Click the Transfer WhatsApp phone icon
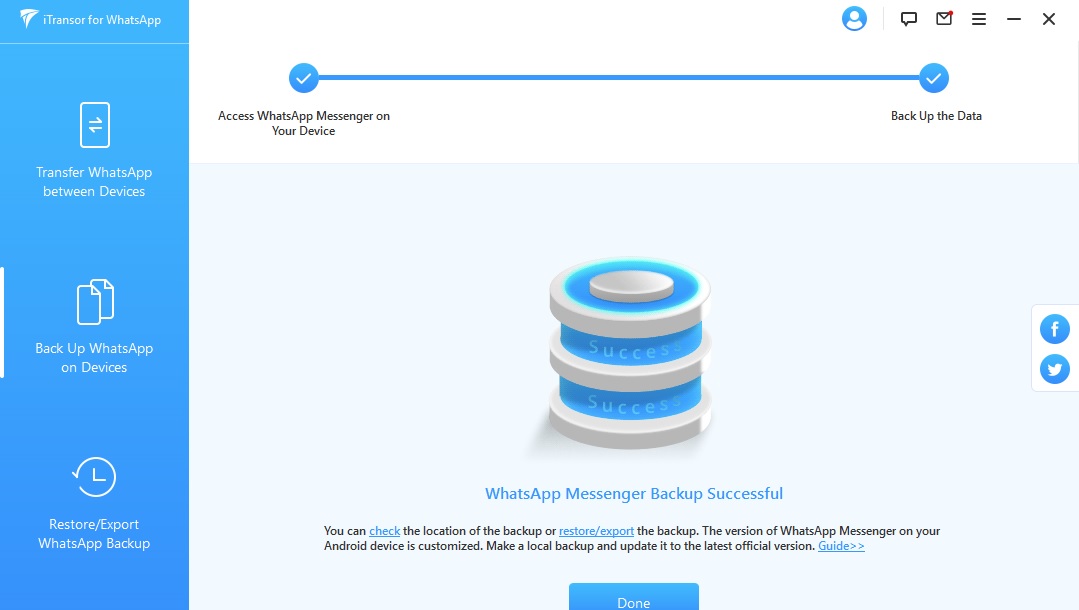The image size is (1079, 610). [95, 125]
